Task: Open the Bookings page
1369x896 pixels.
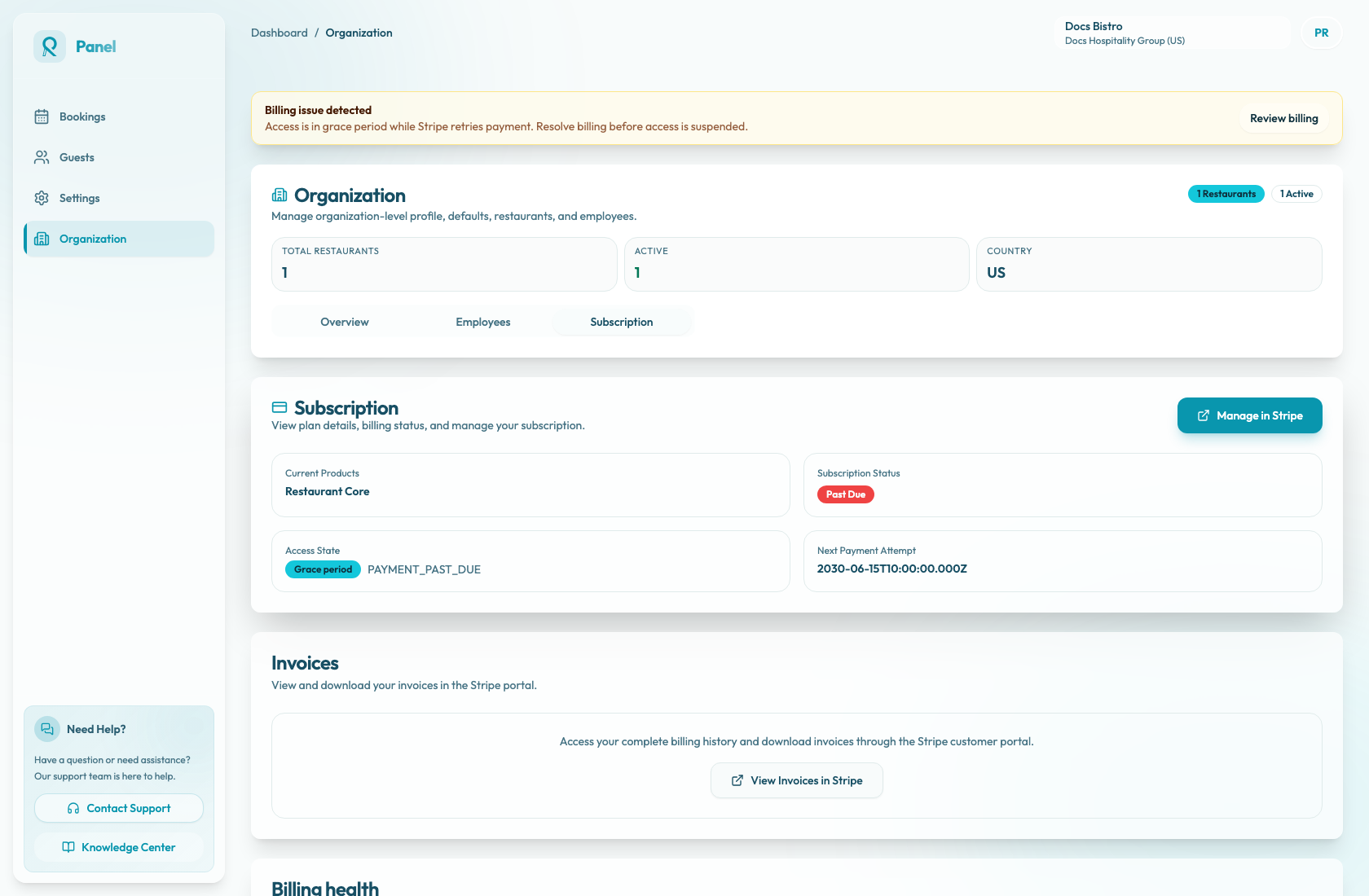Action: coord(119,116)
